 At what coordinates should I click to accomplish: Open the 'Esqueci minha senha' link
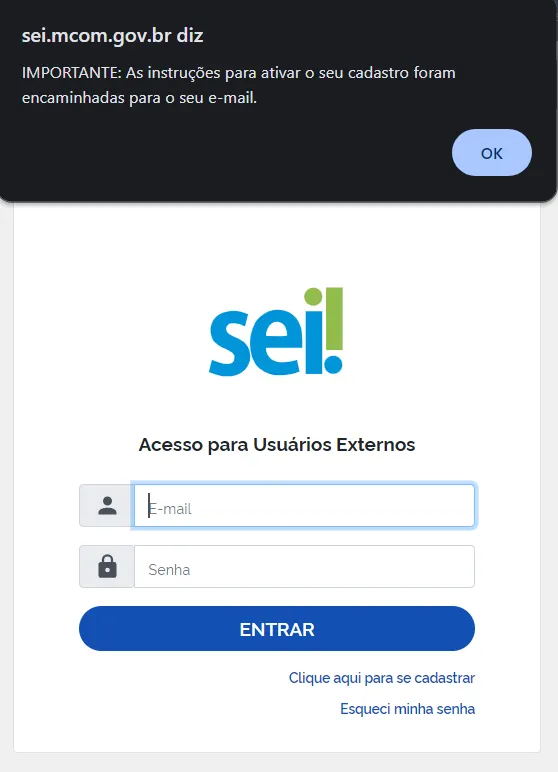(x=407, y=709)
